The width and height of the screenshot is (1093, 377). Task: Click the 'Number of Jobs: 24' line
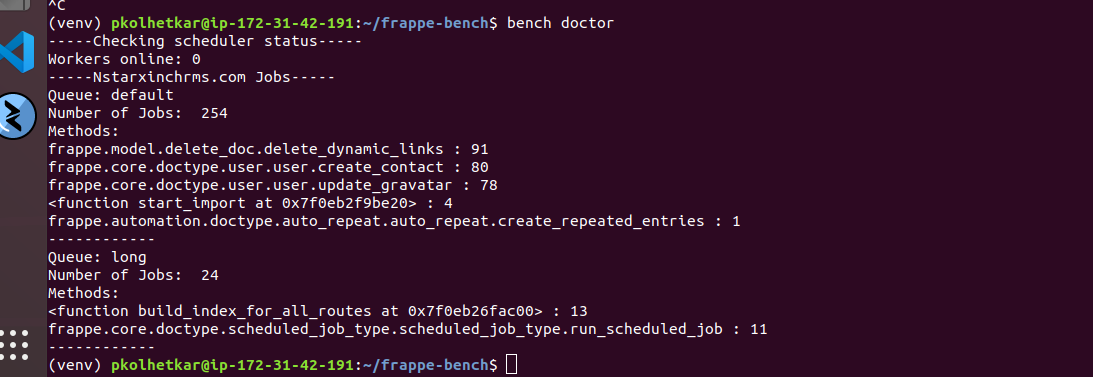click(133, 275)
